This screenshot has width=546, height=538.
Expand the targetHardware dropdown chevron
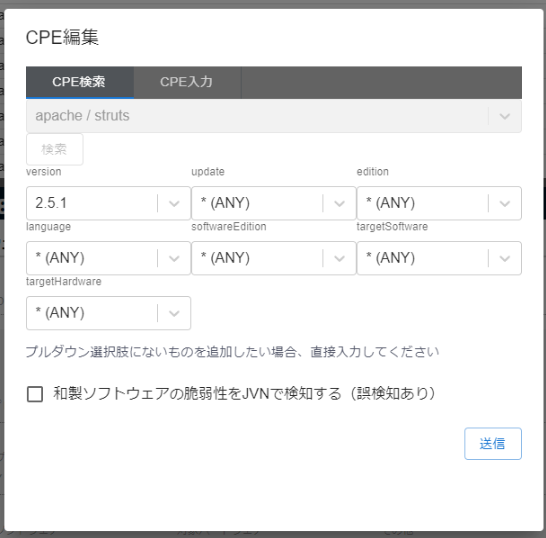(x=174, y=313)
